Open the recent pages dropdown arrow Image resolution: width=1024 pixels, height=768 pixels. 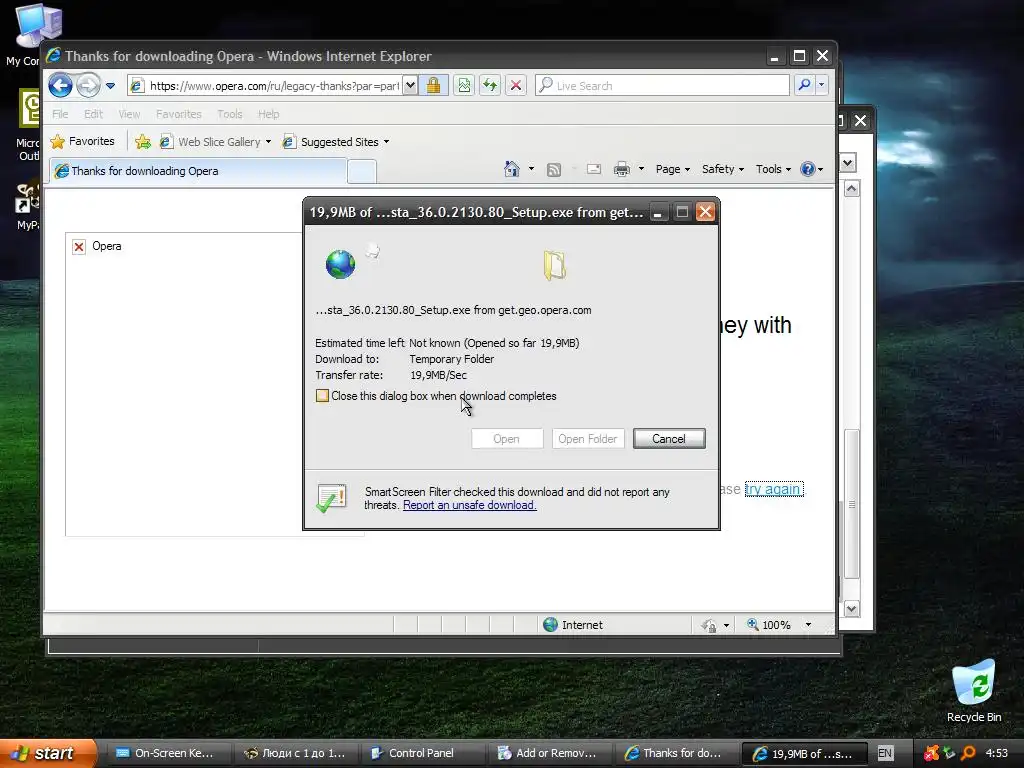coord(110,86)
